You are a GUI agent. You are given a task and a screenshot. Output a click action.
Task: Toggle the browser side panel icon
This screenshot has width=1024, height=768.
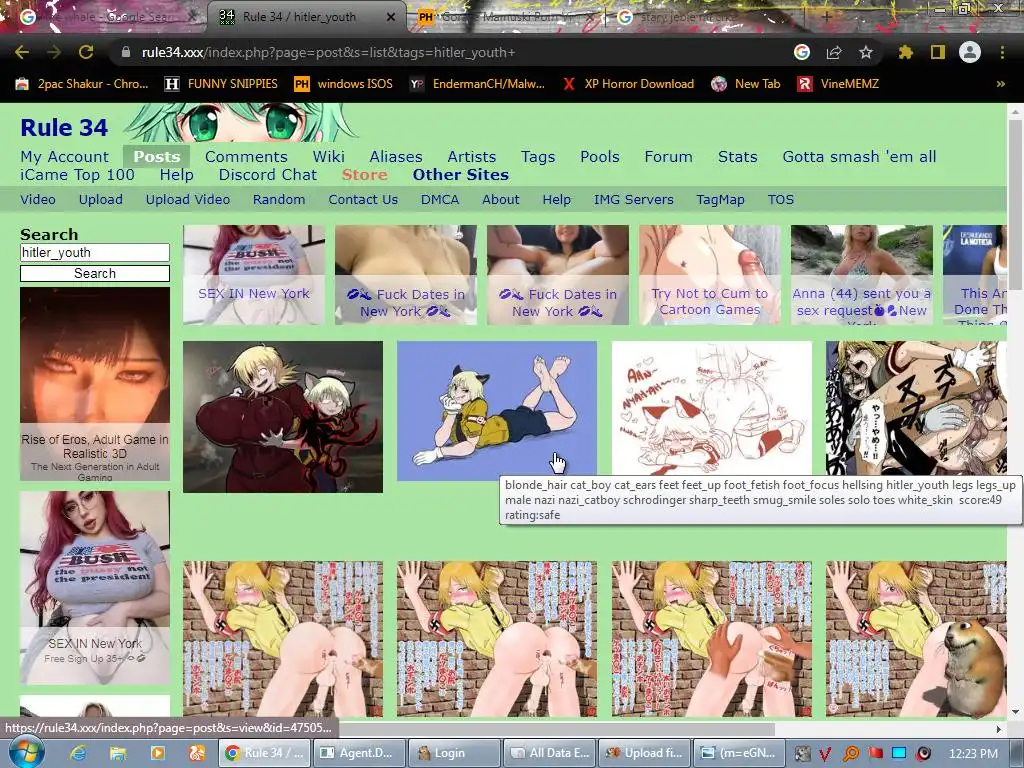[x=938, y=52]
